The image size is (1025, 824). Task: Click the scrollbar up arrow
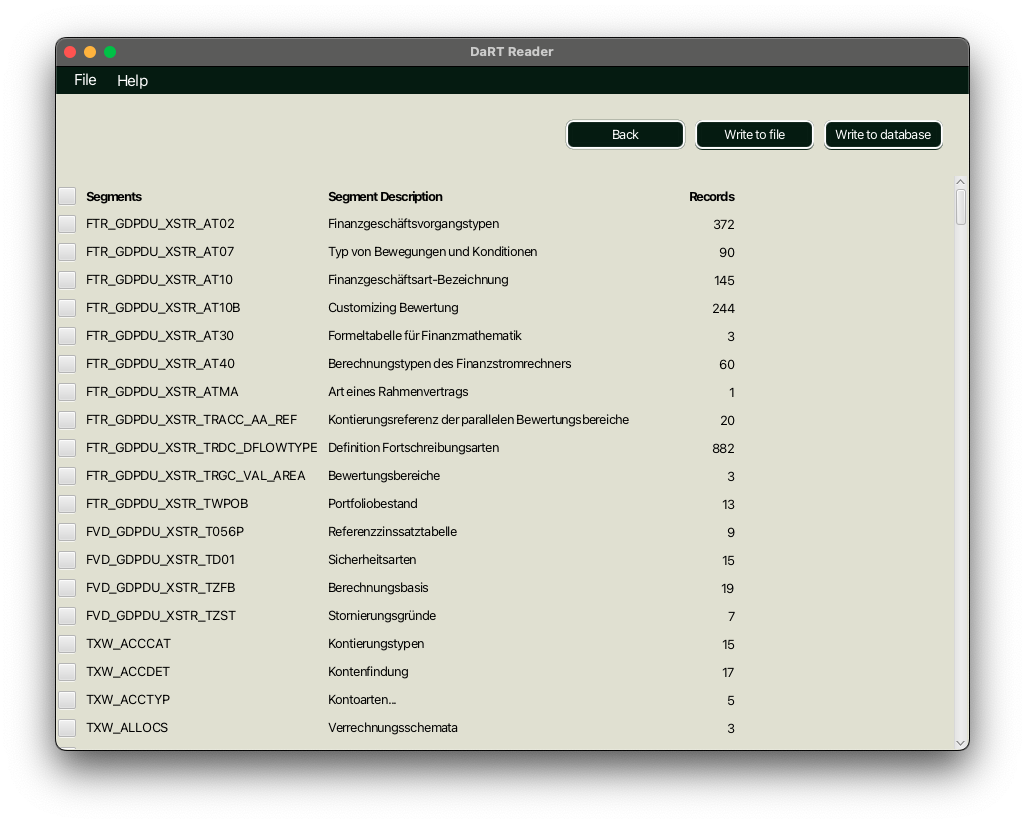click(961, 182)
